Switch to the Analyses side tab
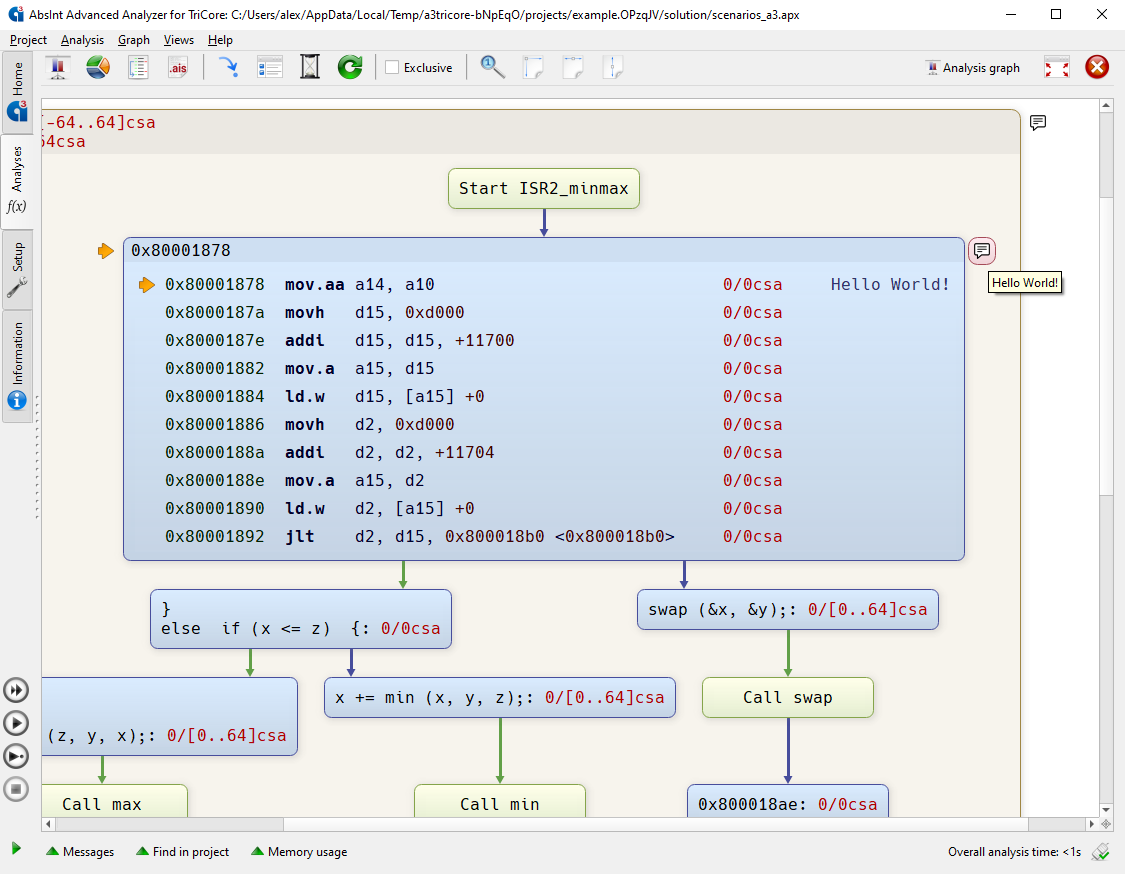The width and height of the screenshot is (1125, 874). (x=17, y=181)
